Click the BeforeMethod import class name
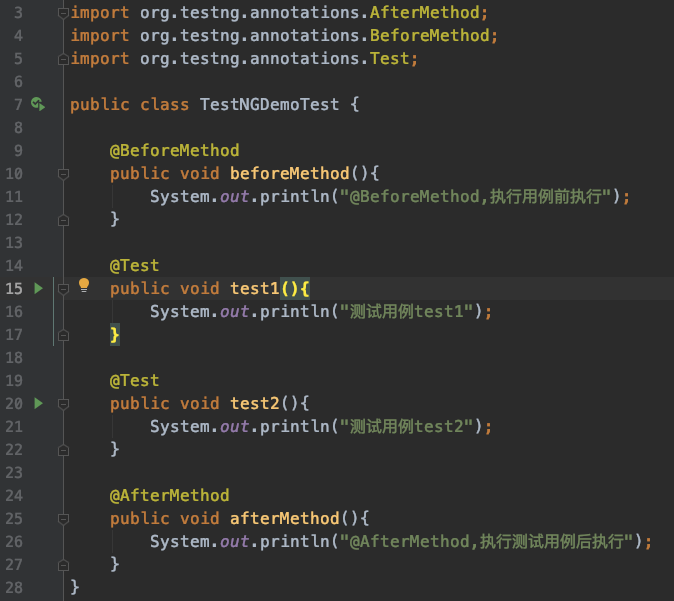The image size is (674, 601). [x=429, y=35]
